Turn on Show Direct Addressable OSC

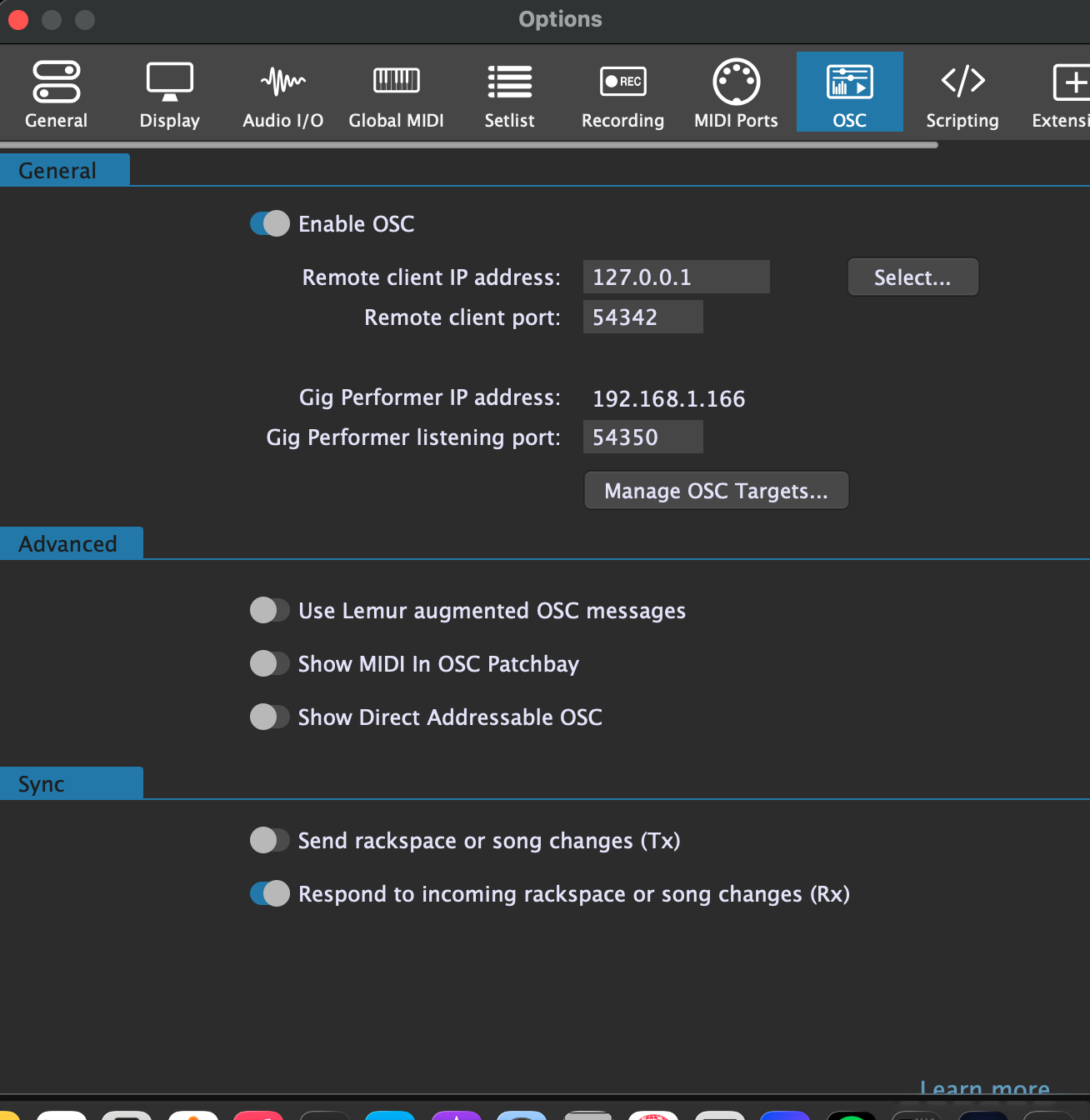[x=269, y=717]
